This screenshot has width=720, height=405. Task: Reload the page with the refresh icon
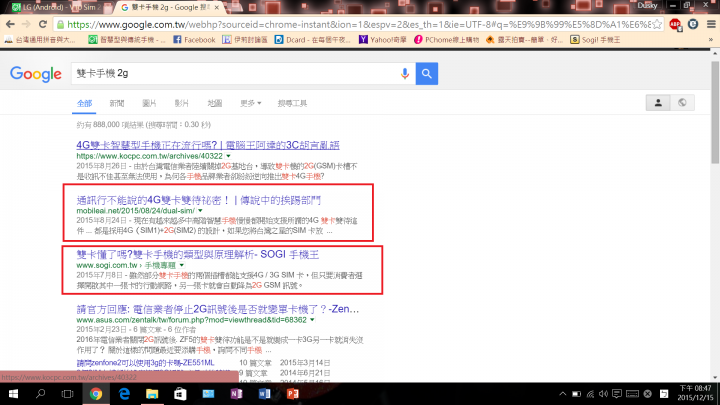(43, 24)
